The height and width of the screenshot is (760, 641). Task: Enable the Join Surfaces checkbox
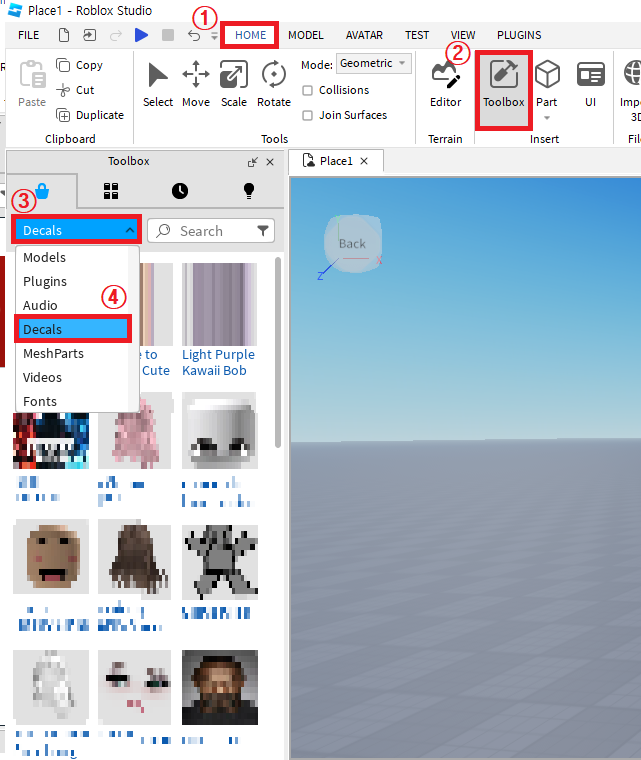pyautogui.click(x=307, y=115)
